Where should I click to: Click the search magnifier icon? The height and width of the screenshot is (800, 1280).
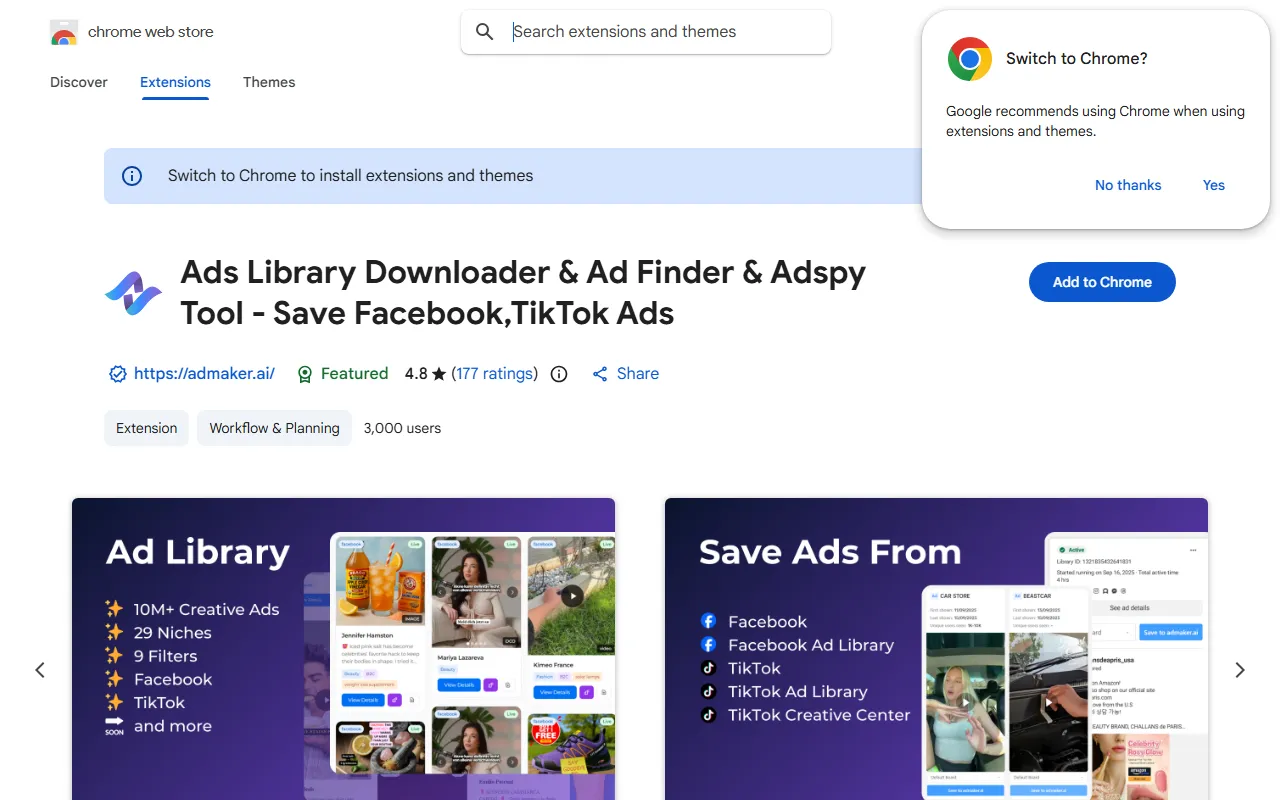click(485, 32)
